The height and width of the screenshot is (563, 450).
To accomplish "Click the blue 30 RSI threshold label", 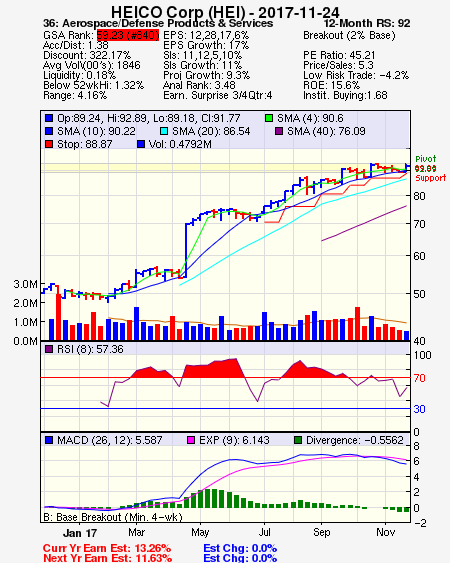I will (419, 409).
